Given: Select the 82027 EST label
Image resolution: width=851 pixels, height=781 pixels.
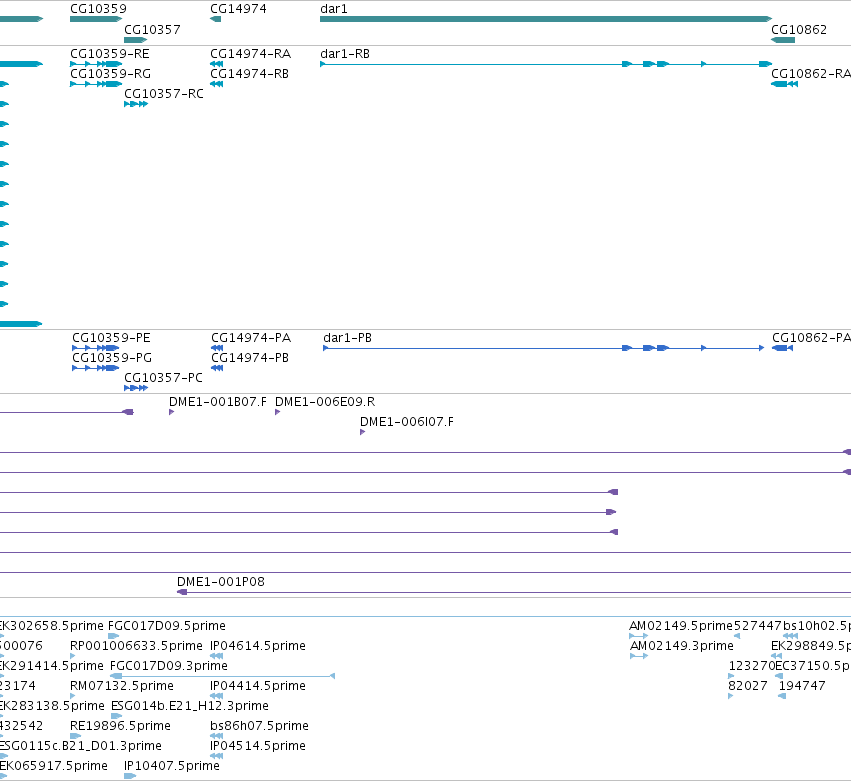Looking at the screenshot, I should 748,686.
